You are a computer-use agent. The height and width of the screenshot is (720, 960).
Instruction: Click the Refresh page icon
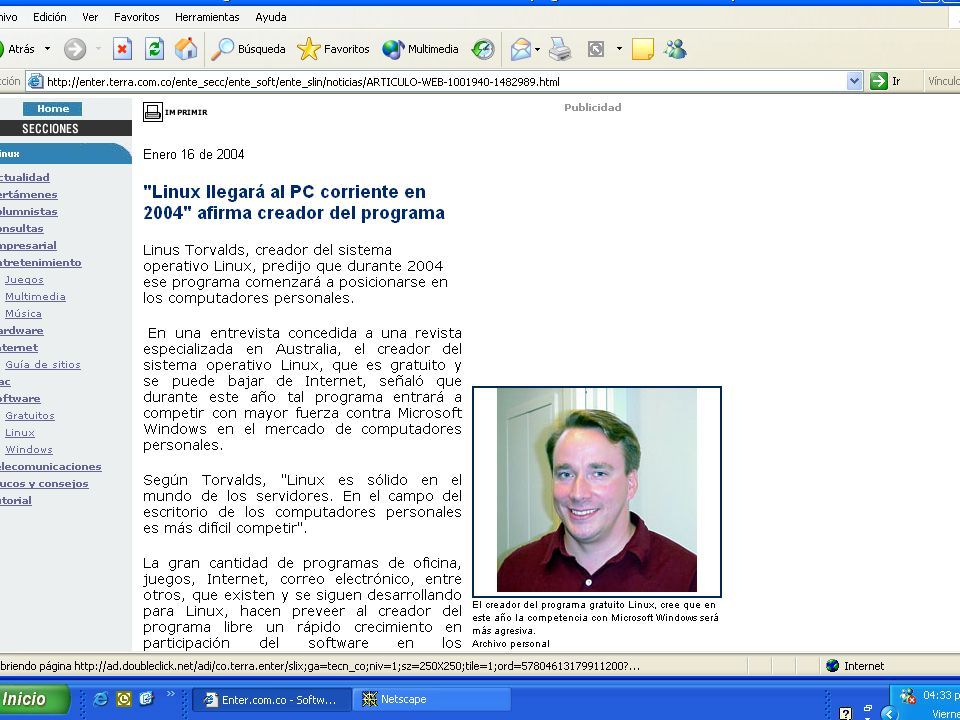click(x=154, y=49)
